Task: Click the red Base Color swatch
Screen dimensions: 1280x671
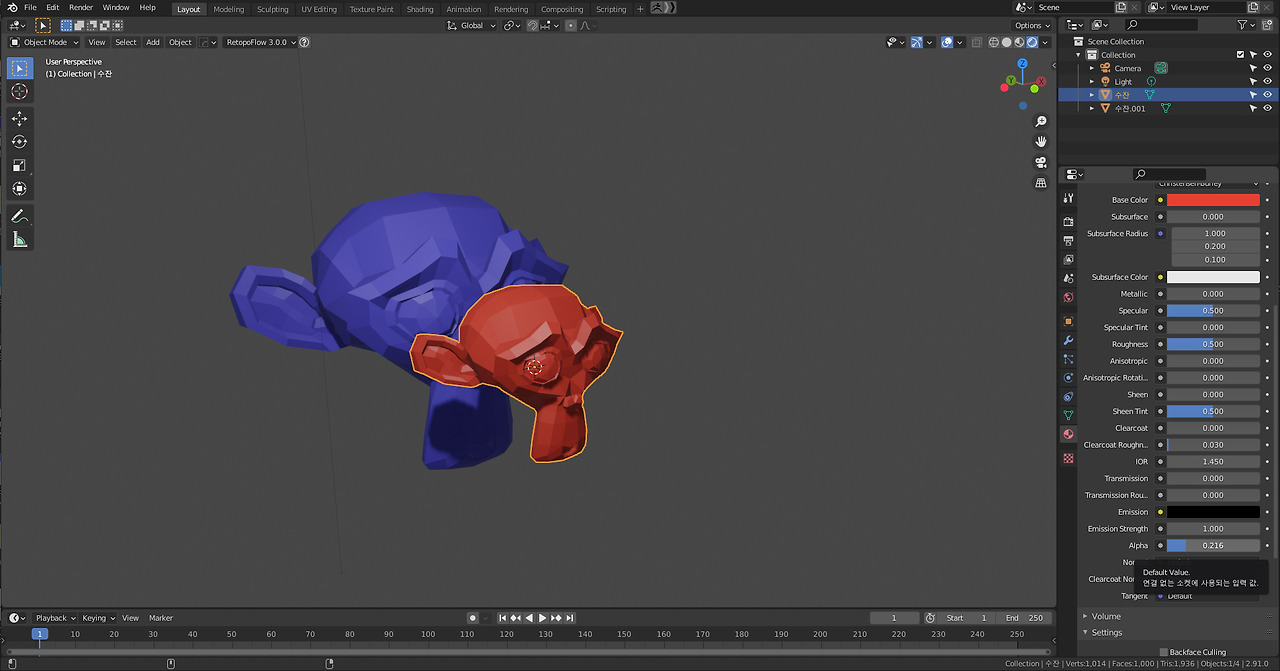Action: 1213,199
